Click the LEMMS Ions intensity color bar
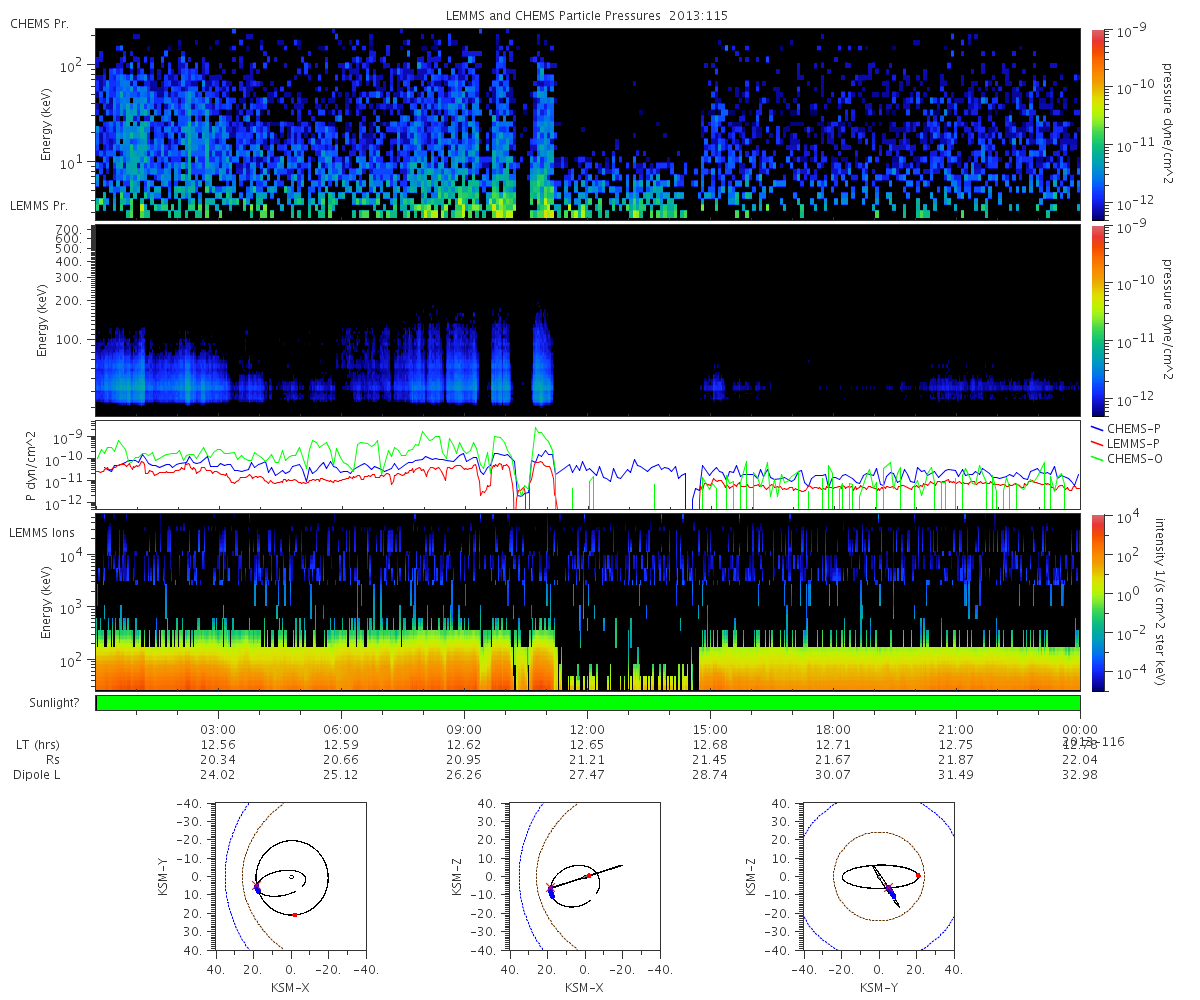Viewport: 1200px width, 1000px height. (1098, 602)
